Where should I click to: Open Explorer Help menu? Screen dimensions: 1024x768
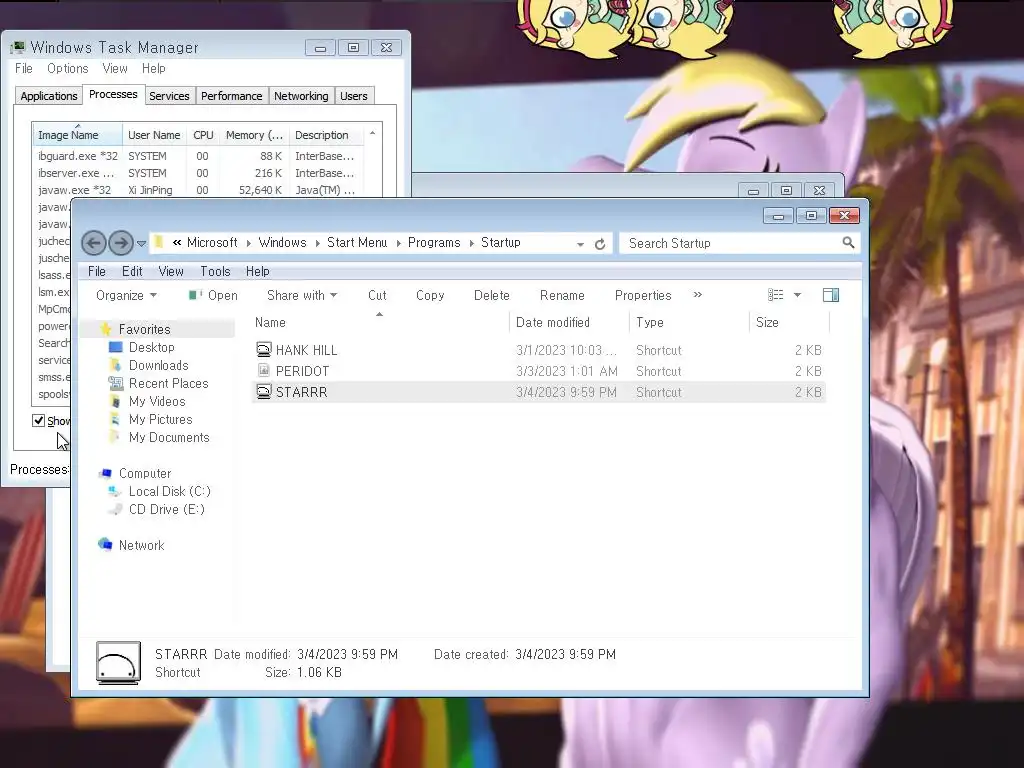coord(257,271)
